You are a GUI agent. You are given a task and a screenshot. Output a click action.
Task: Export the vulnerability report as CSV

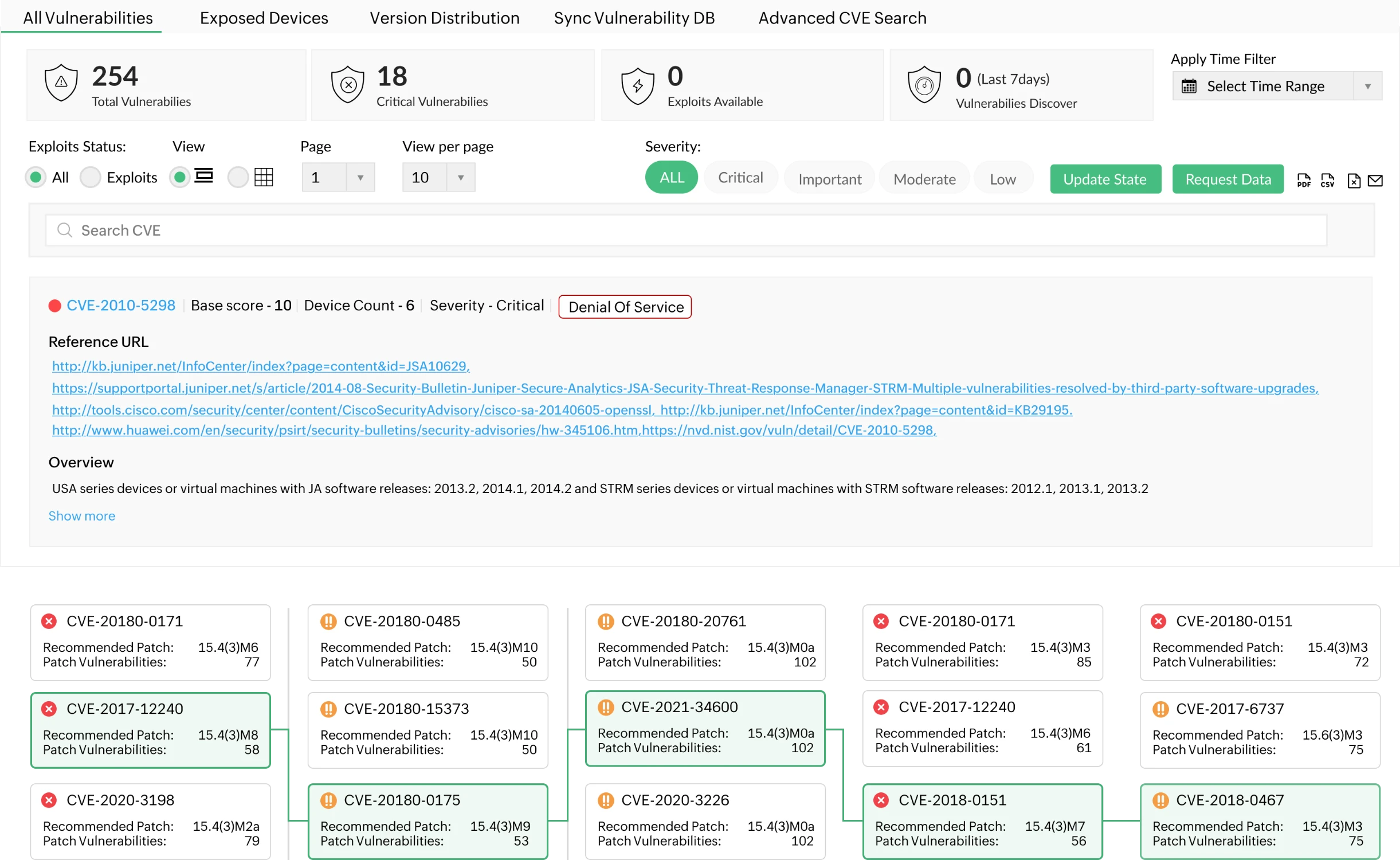(1328, 181)
